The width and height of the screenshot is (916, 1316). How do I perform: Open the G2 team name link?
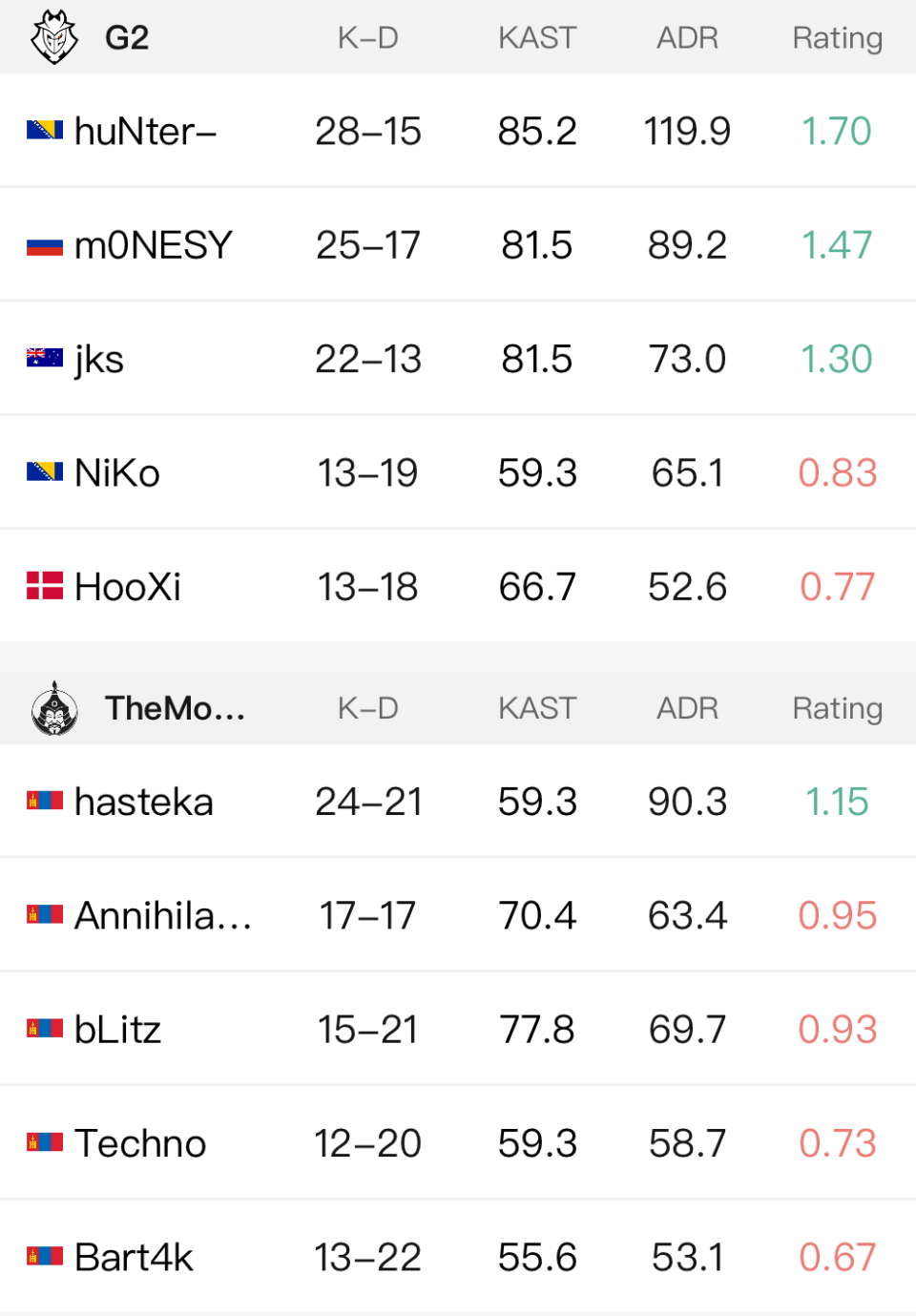(127, 38)
